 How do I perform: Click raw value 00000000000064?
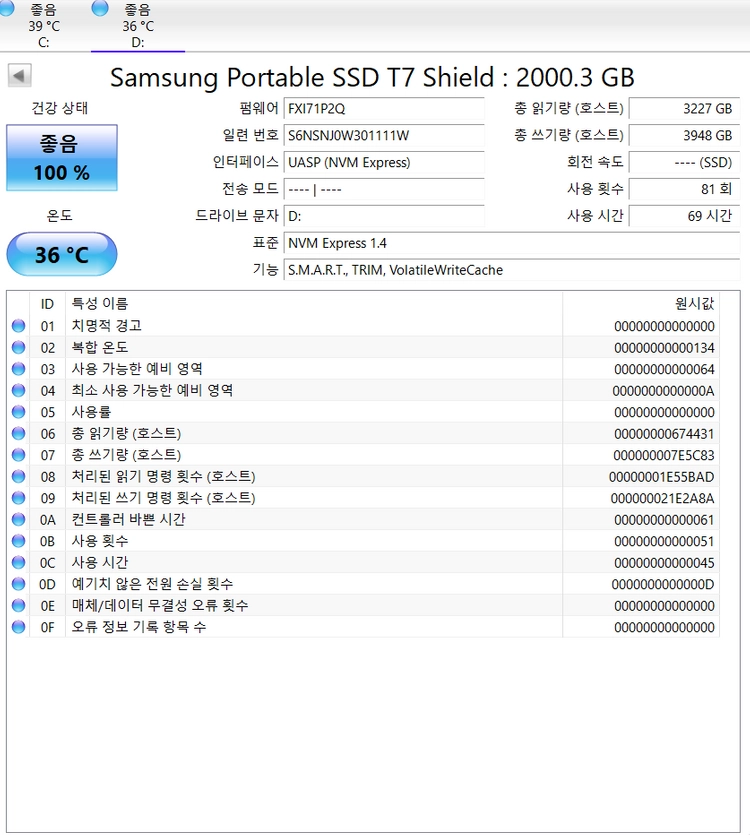tap(664, 369)
